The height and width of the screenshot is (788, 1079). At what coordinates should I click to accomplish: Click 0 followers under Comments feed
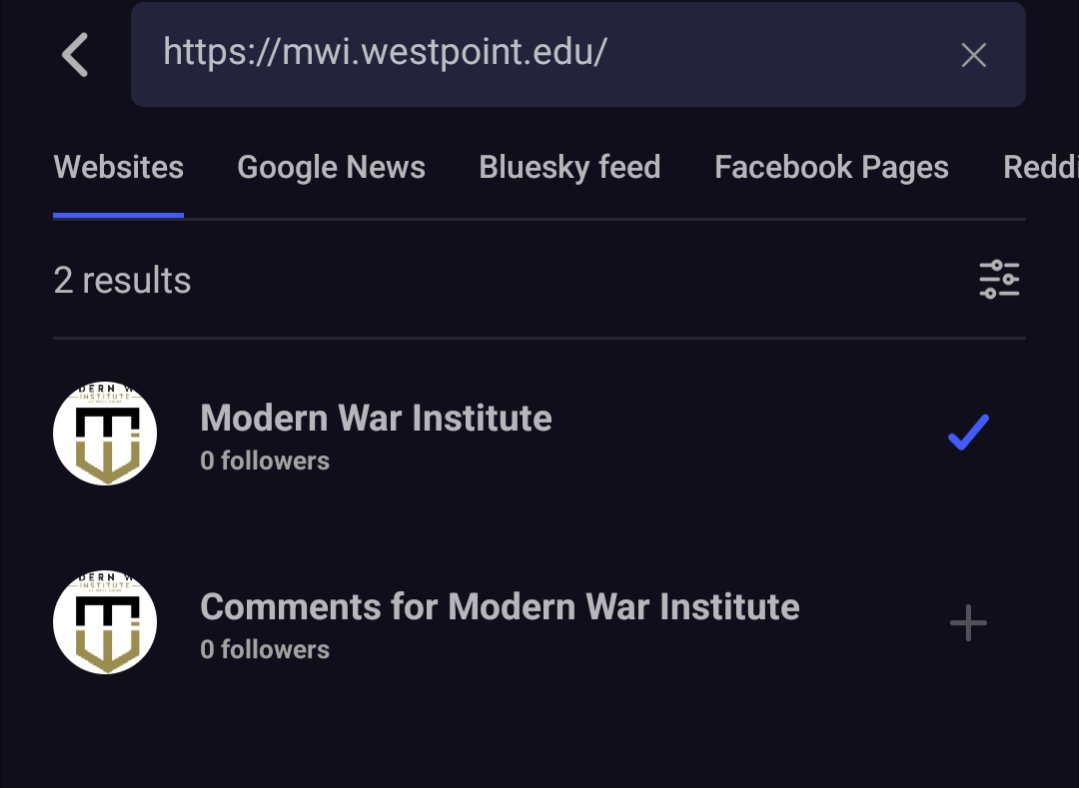pos(265,649)
